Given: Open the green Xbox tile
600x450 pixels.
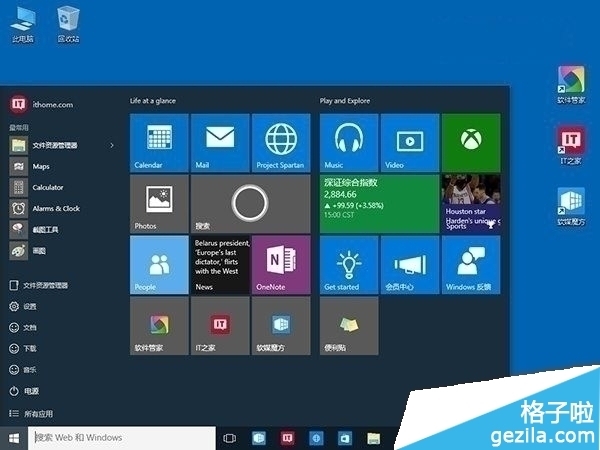Looking at the screenshot, I should (471, 143).
